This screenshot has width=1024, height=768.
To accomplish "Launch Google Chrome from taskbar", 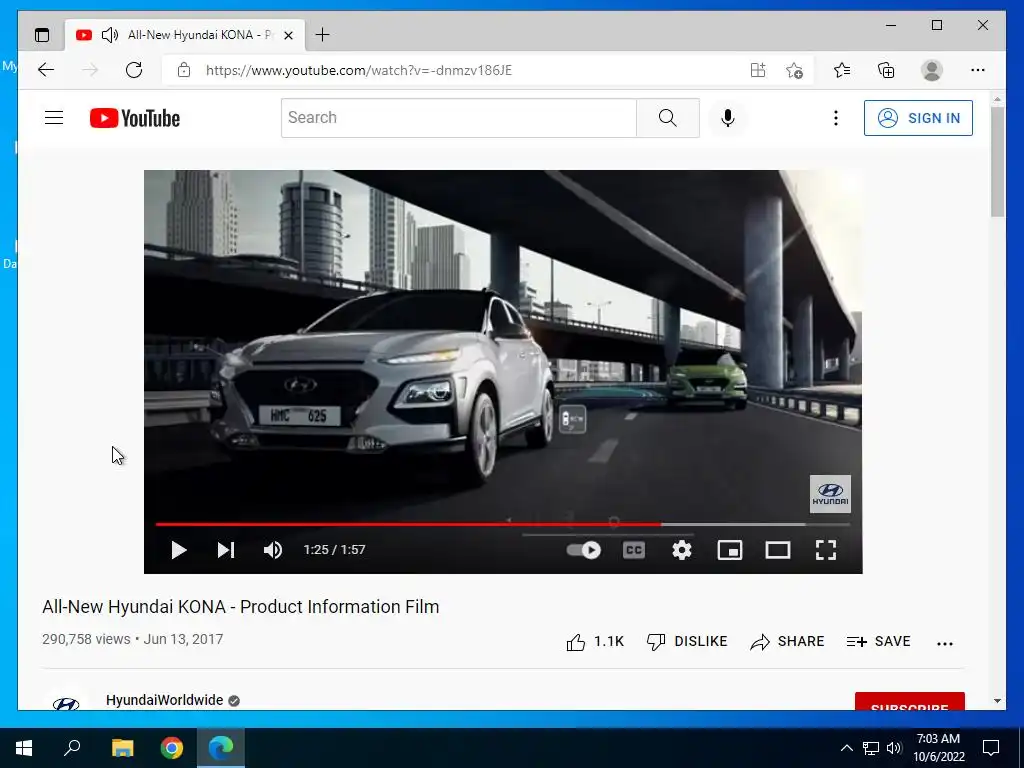I will coord(172,748).
